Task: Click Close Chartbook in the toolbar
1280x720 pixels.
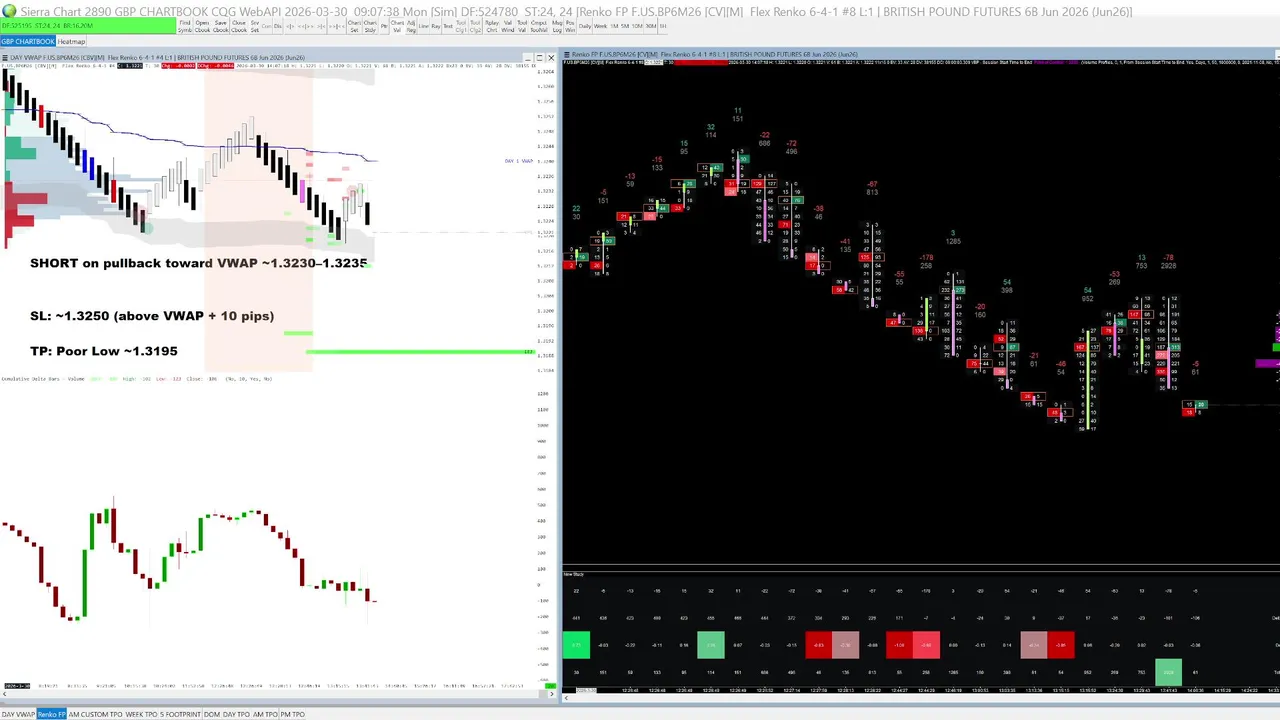Action: pos(239,26)
